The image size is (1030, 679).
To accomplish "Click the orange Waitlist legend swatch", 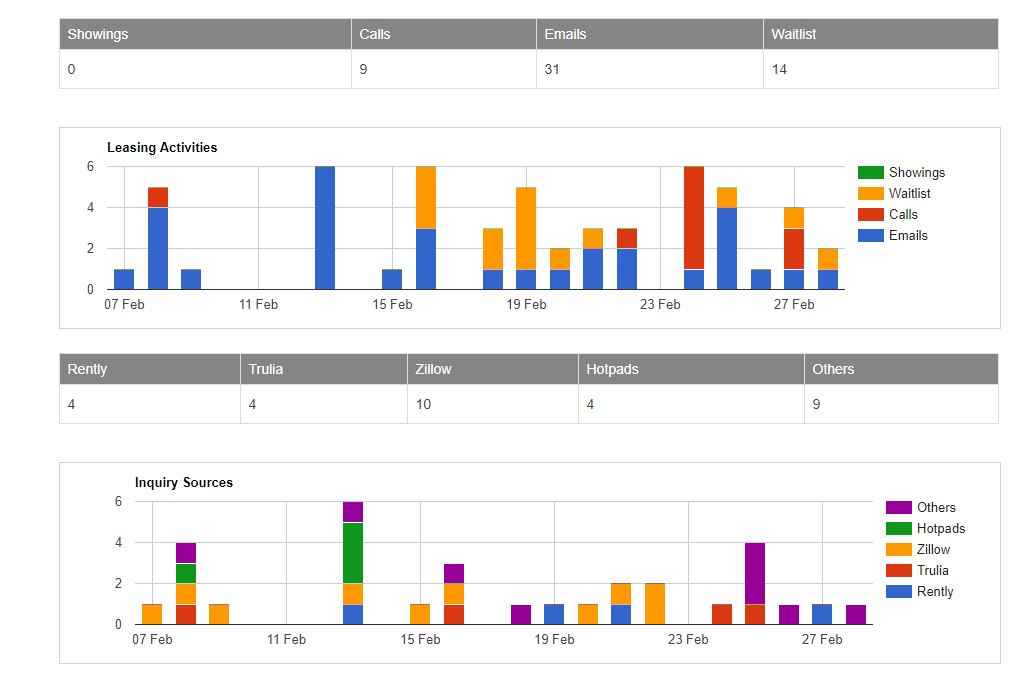I will pyautogui.click(x=871, y=193).
